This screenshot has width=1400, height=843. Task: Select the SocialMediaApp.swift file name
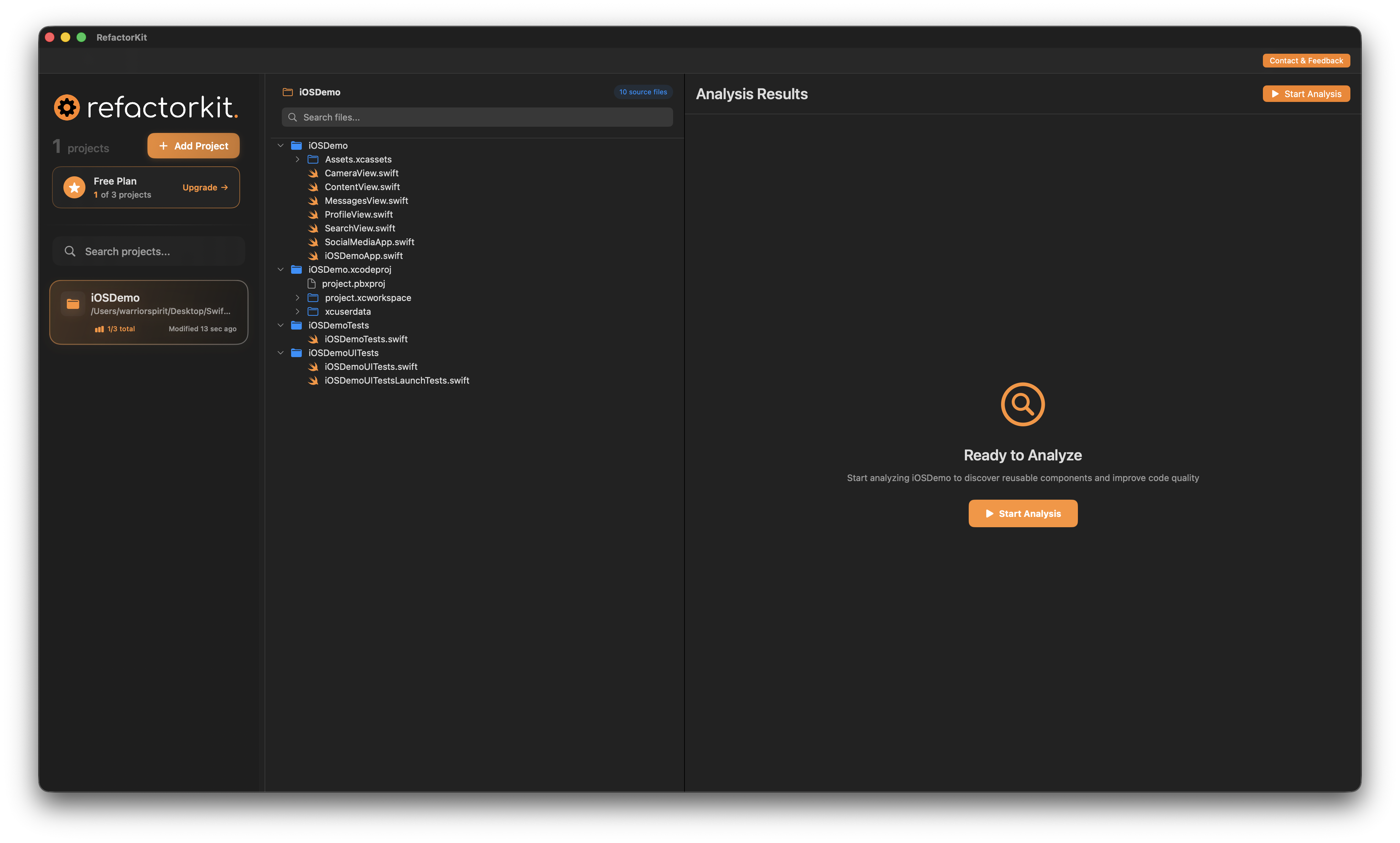[x=369, y=242]
